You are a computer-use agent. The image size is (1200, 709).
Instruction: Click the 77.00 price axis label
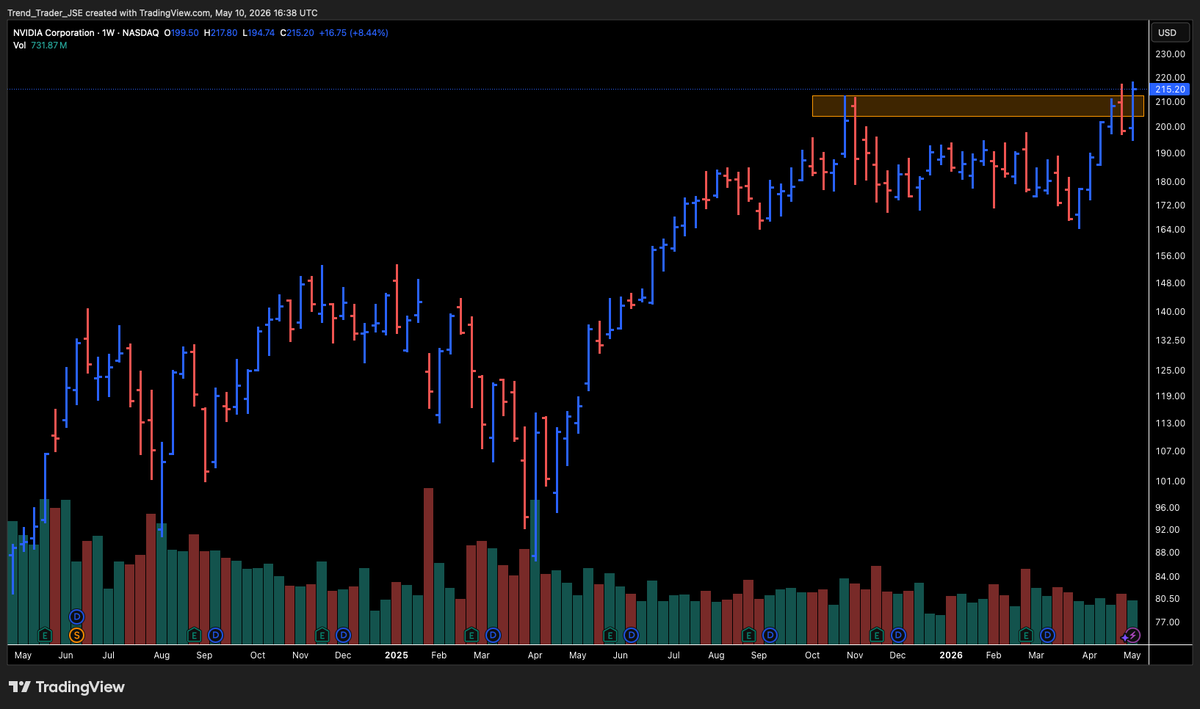click(1168, 622)
